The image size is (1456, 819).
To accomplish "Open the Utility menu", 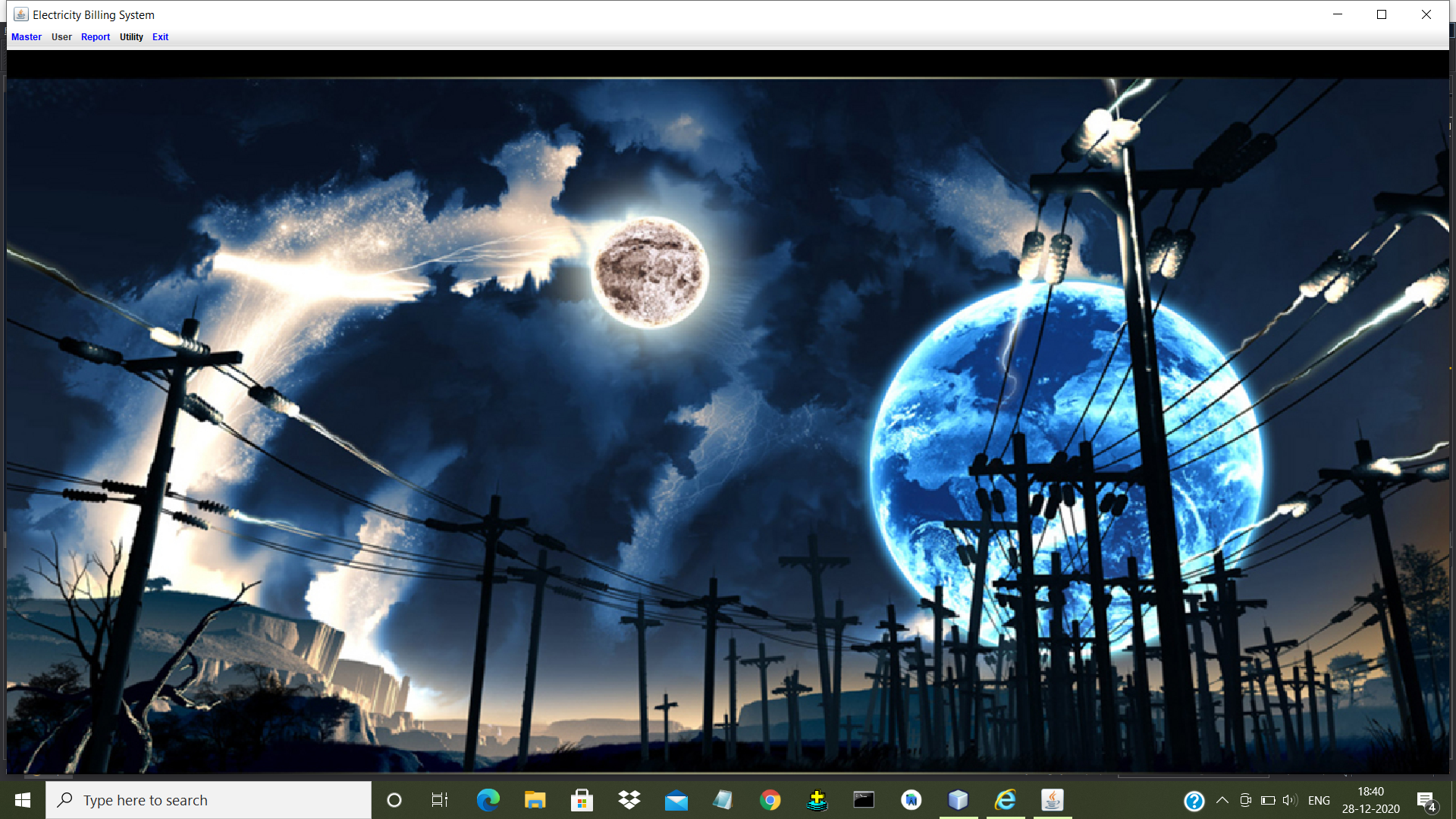I will coord(131,36).
